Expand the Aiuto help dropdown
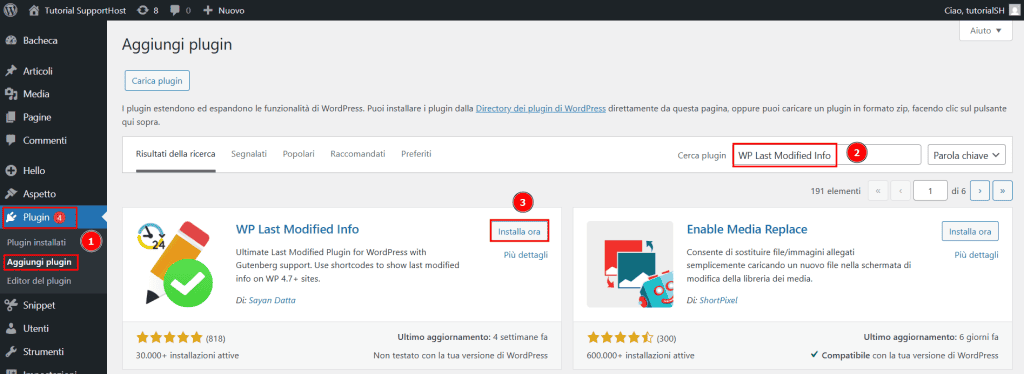 [985, 31]
